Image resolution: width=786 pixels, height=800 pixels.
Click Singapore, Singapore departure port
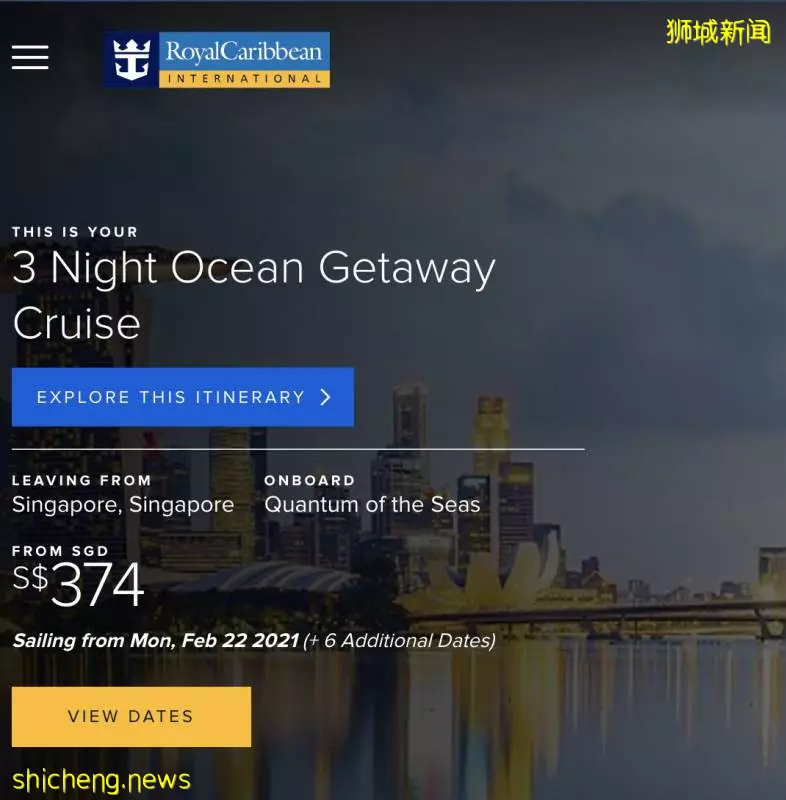pos(123,505)
